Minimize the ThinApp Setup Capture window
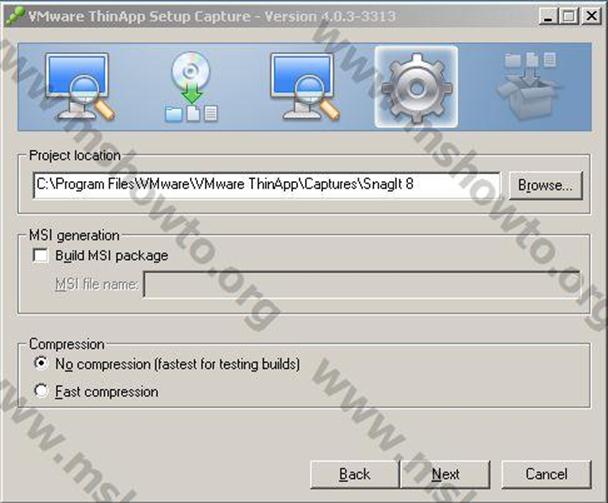 (x=548, y=16)
